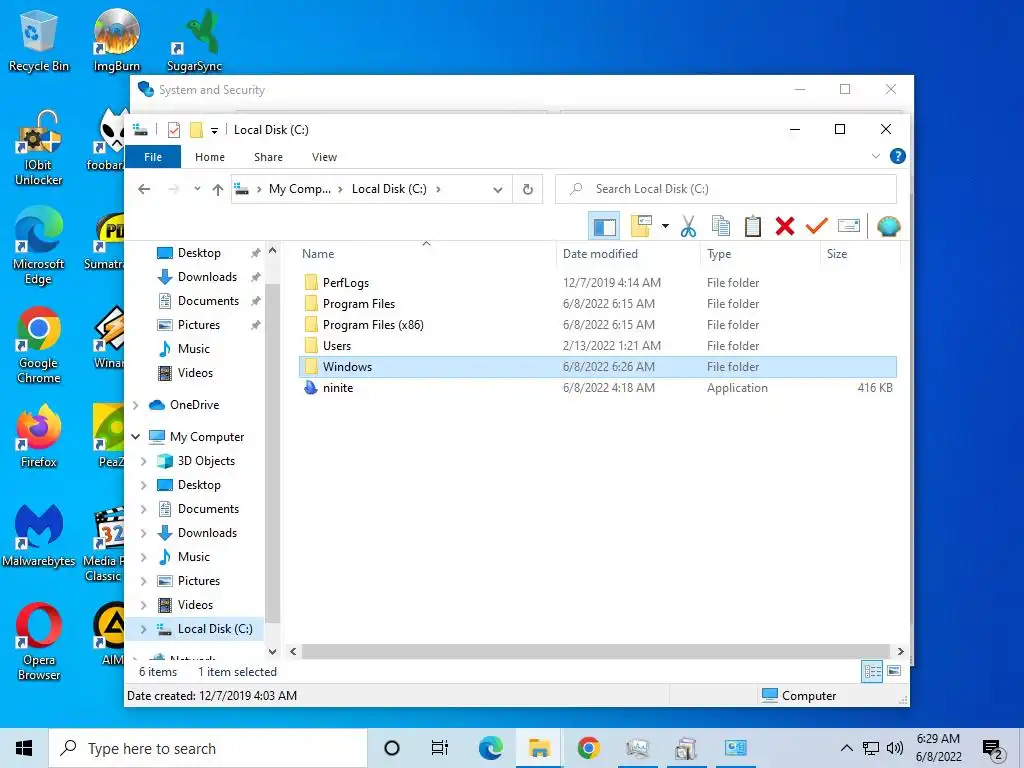
Task: Click the horizontal scrollbar of the file list
Action: pyautogui.click(x=596, y=651)
